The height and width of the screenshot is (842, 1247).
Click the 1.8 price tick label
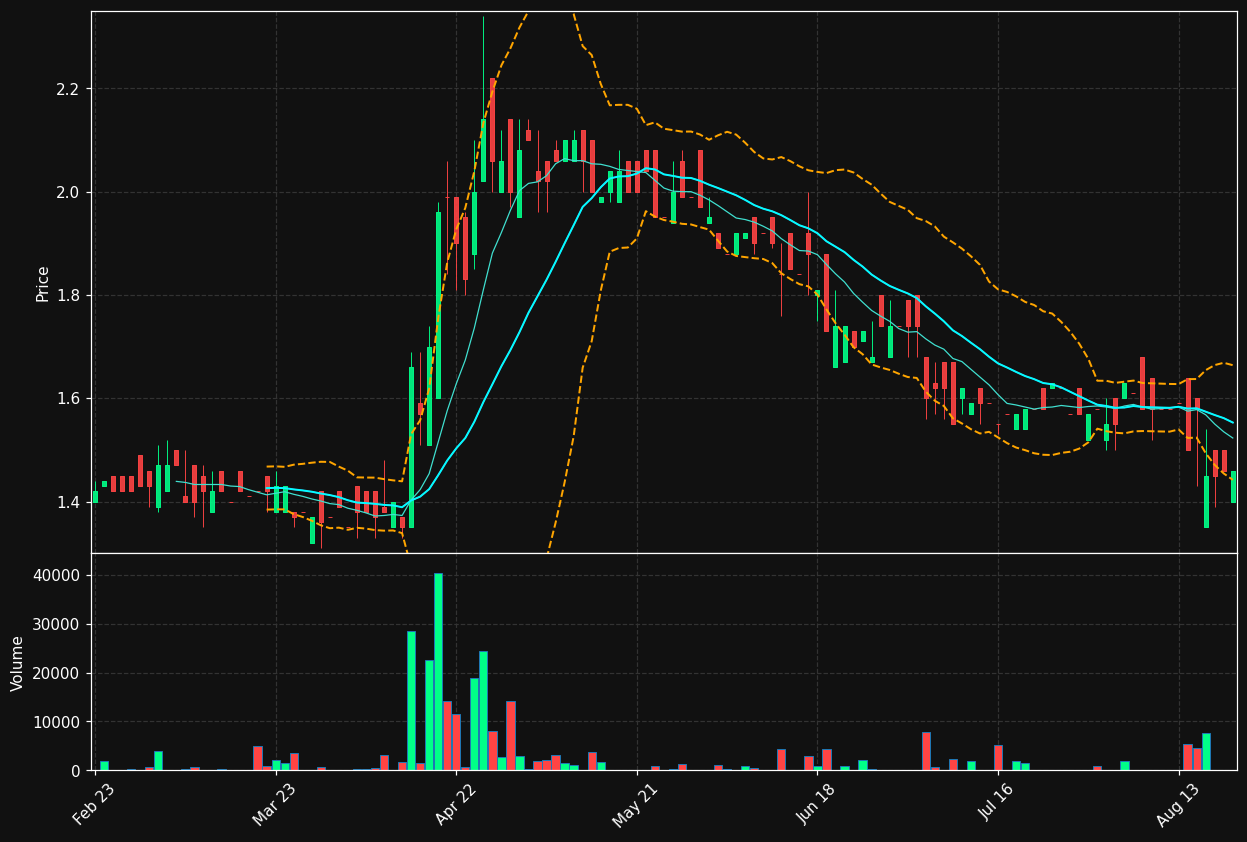tap(70, 296)
